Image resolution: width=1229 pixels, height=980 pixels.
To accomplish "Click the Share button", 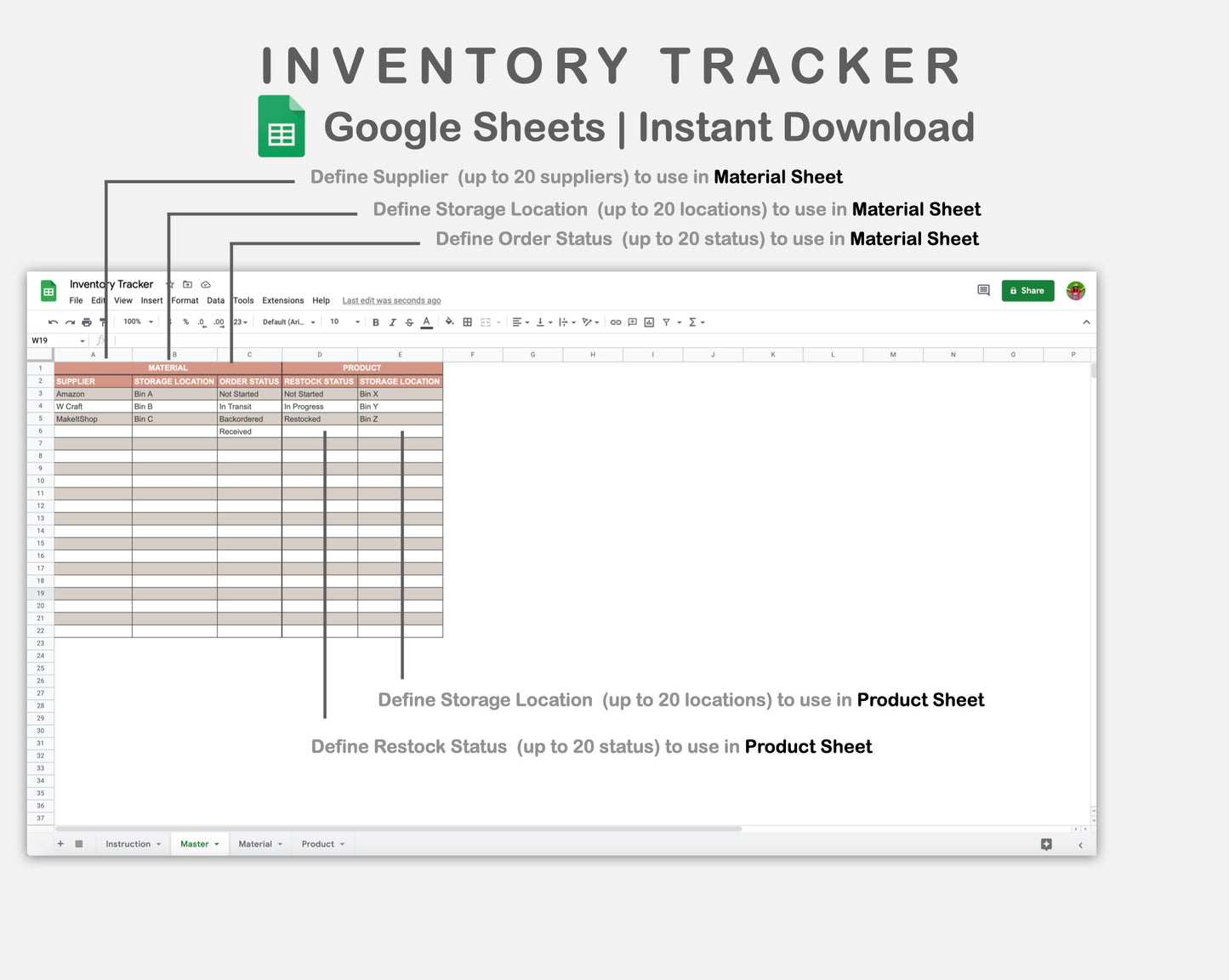I will coord(1027,290).
